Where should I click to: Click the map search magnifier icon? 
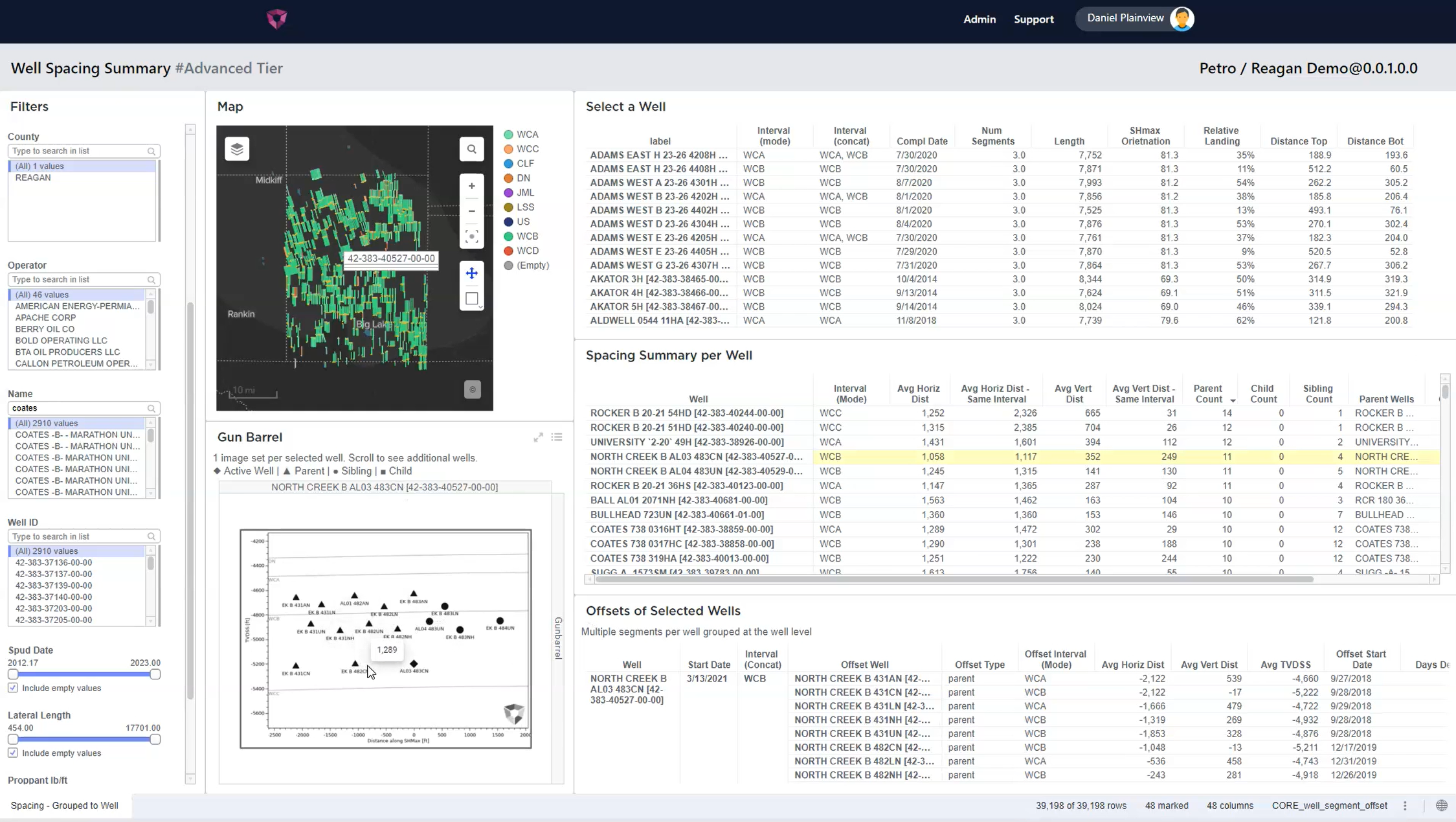471,149
